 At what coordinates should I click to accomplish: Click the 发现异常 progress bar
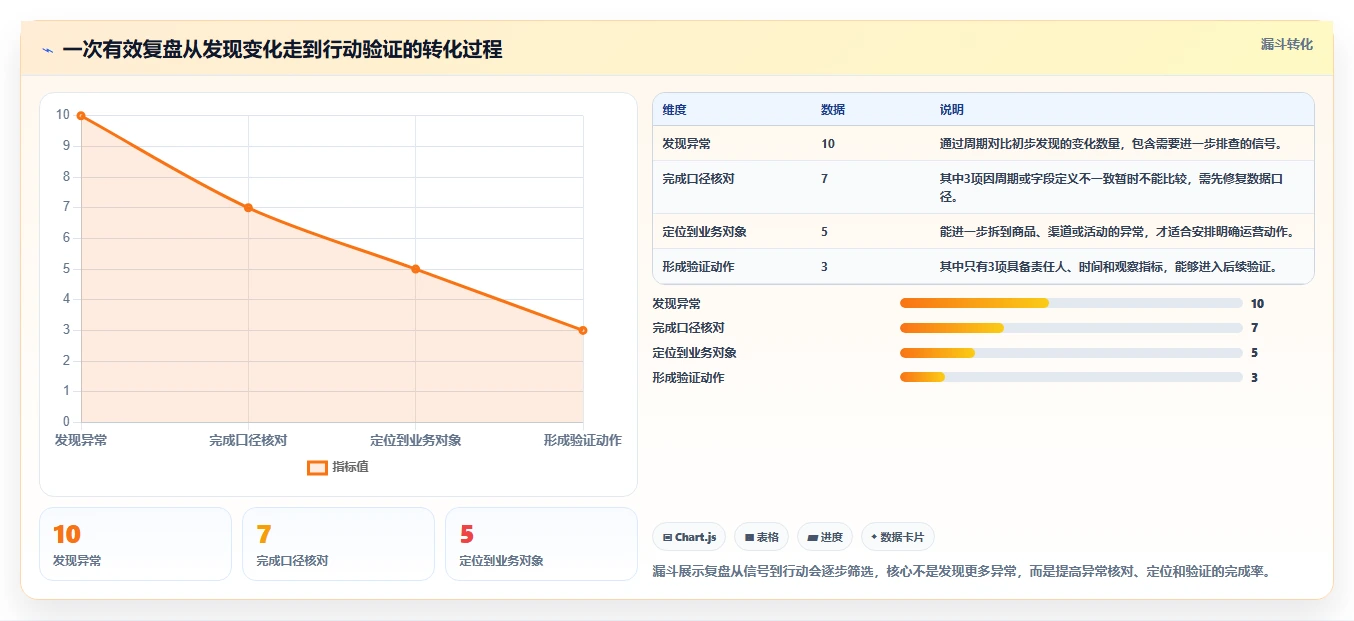1071,303
